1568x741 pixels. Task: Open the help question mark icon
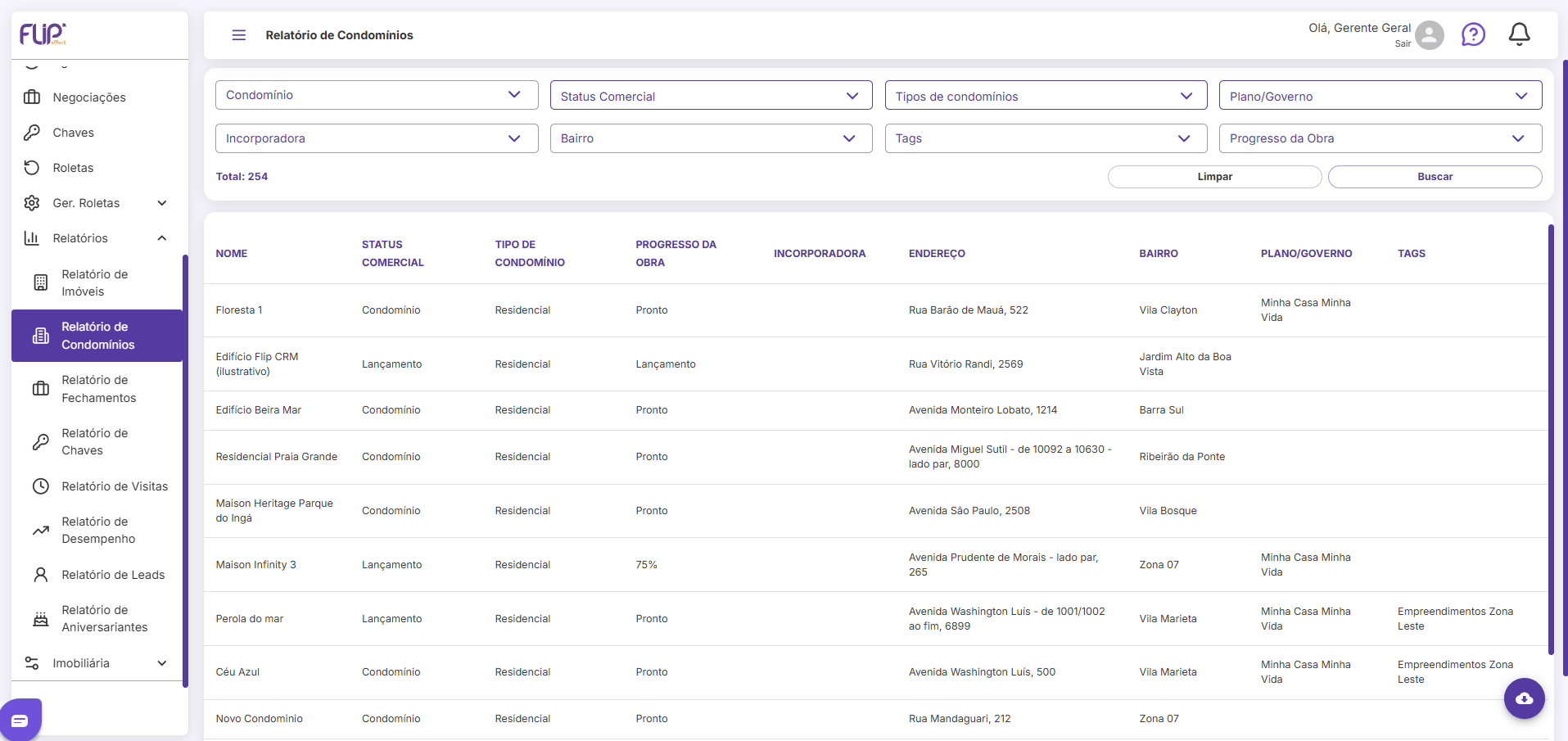click(x=1473, y=34)
